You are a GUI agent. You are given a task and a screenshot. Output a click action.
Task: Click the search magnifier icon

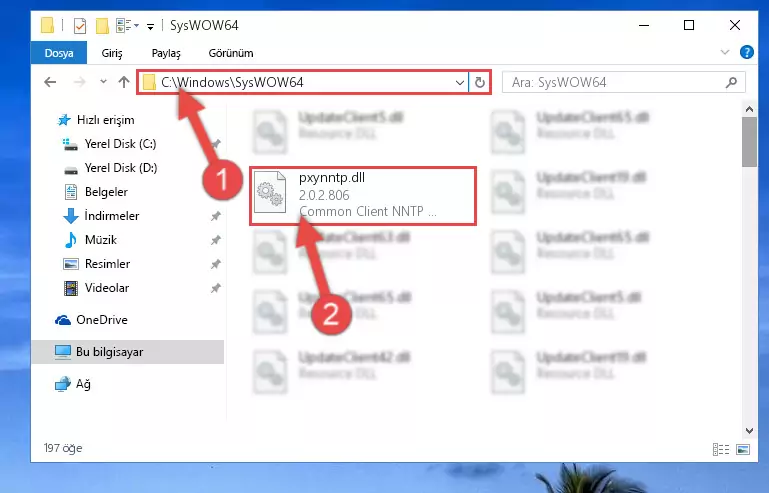pos(731,82)
